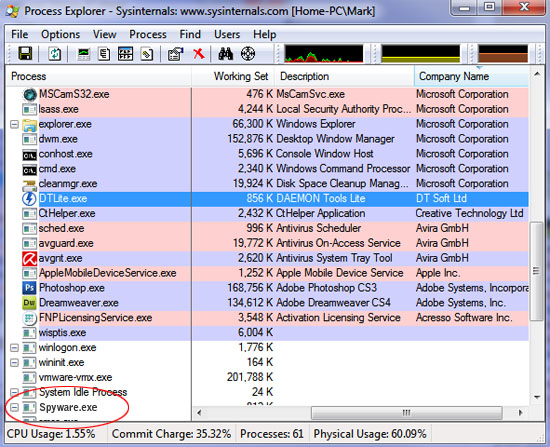Screen dimensions: 550x447
Task: Open the Find menu
Action: pyautogui.click(x=190, y=34)
